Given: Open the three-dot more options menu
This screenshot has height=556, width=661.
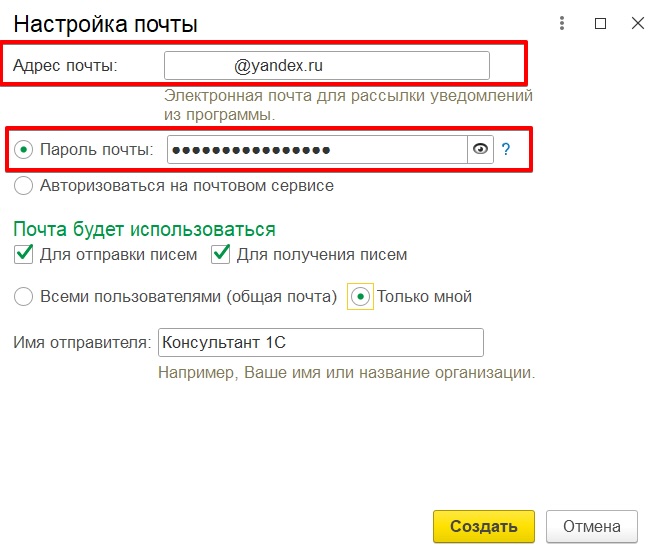Looking at the screenshot, I should [x=562, y=23].
